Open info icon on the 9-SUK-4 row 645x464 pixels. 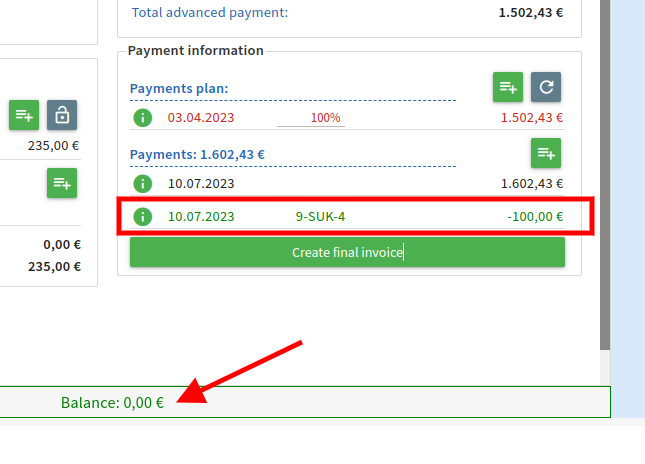(x=142, y=216)
